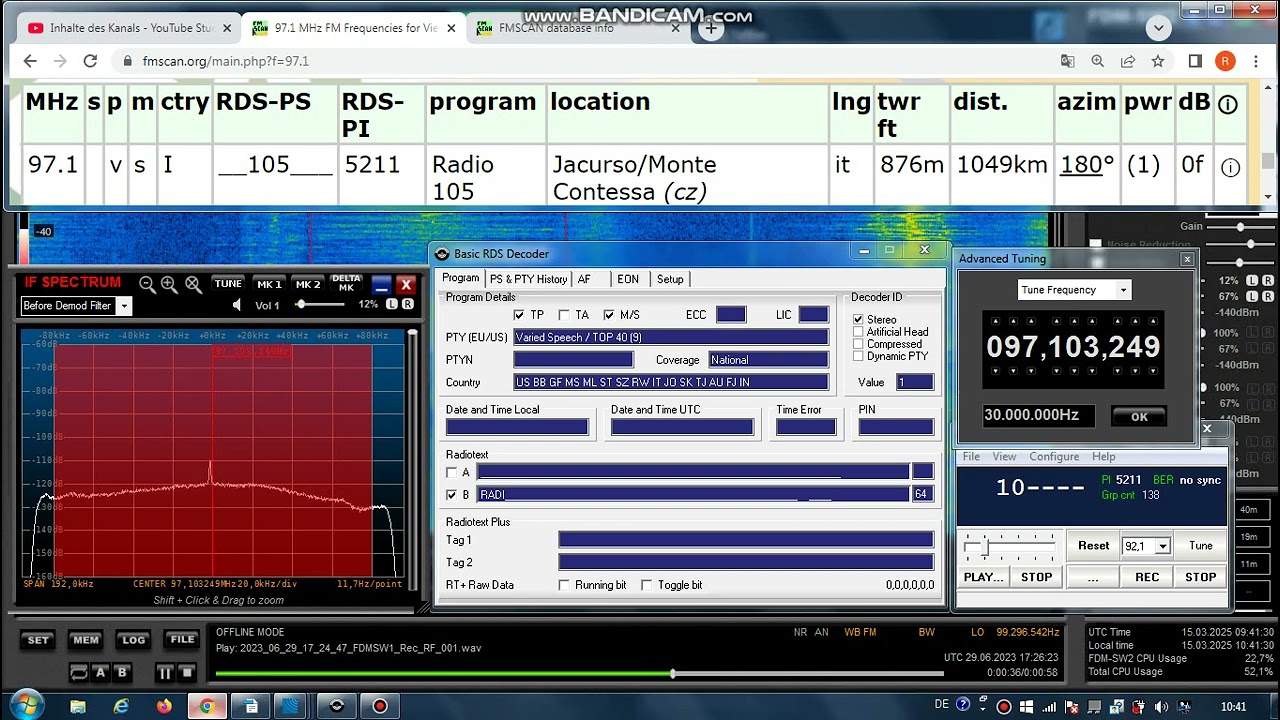Image resolution: width=1280 pixels, height=720 pixels.
Task: Stop the recording playback square button
Action: [x=188, y=673]
